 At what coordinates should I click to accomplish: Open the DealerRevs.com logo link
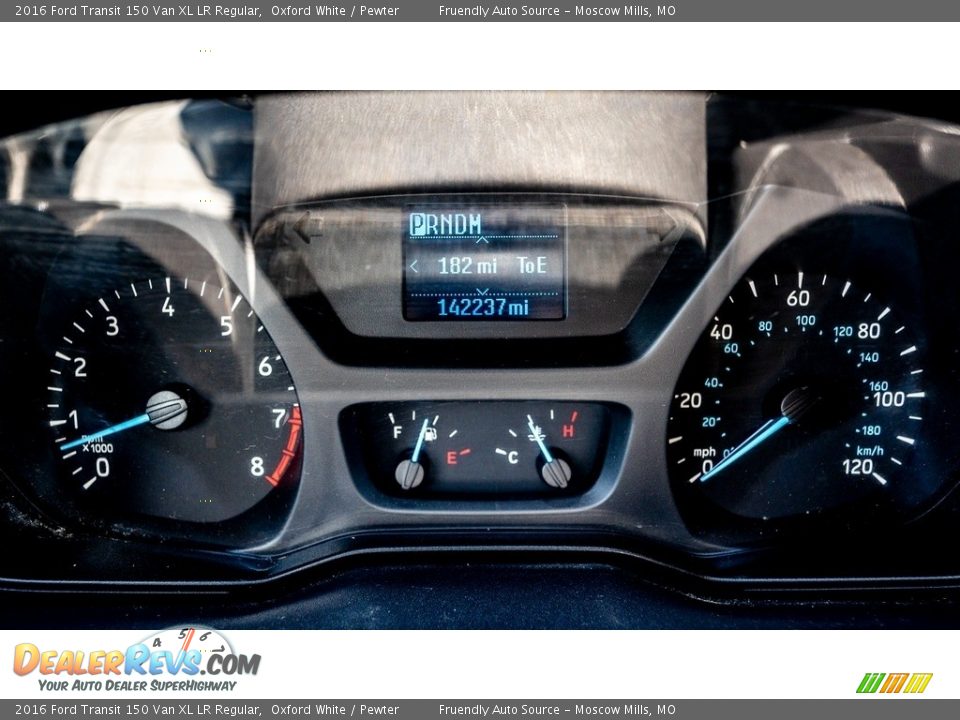pos(137,660)
